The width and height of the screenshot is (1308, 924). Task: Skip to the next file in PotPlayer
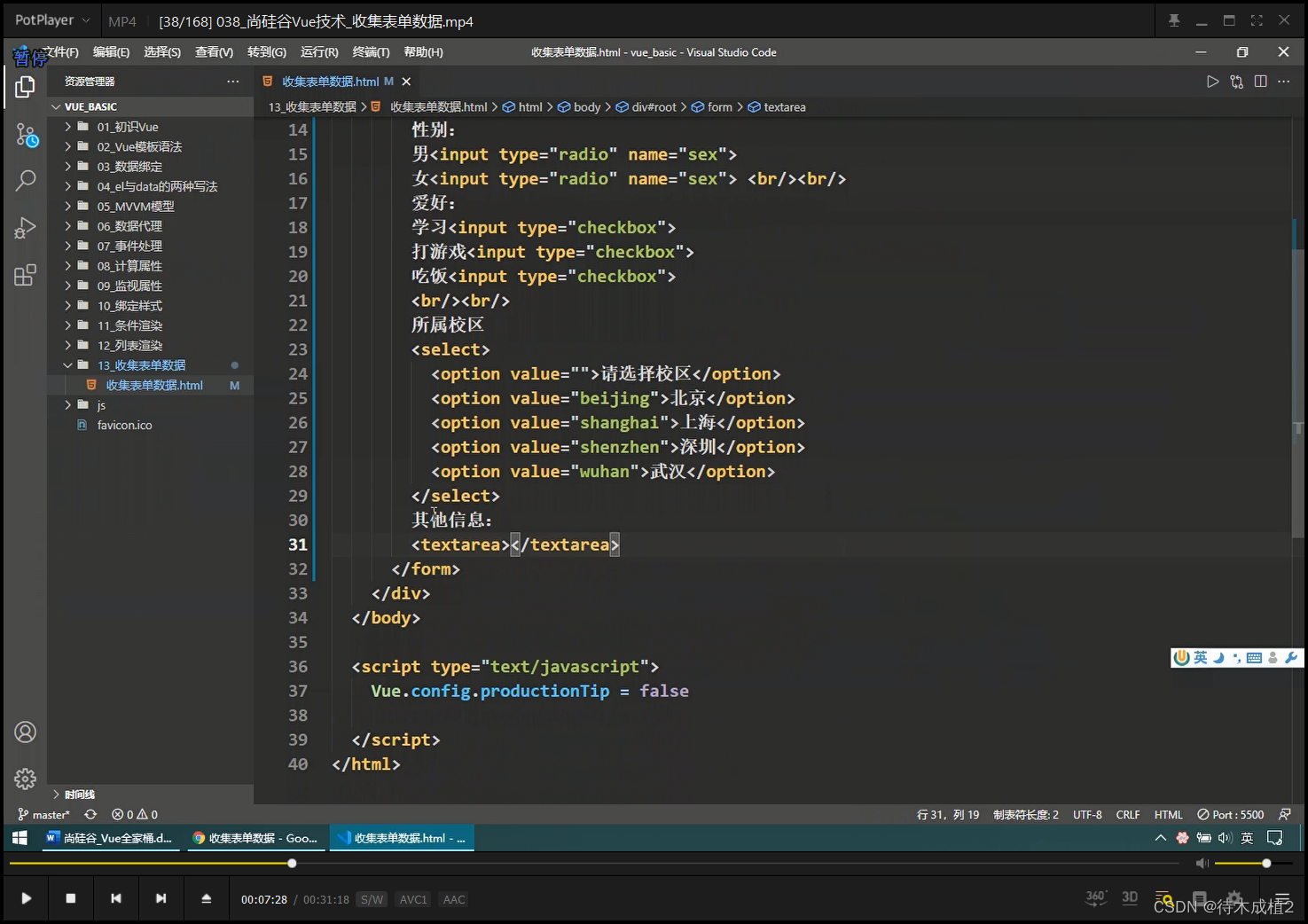(161, 898)
